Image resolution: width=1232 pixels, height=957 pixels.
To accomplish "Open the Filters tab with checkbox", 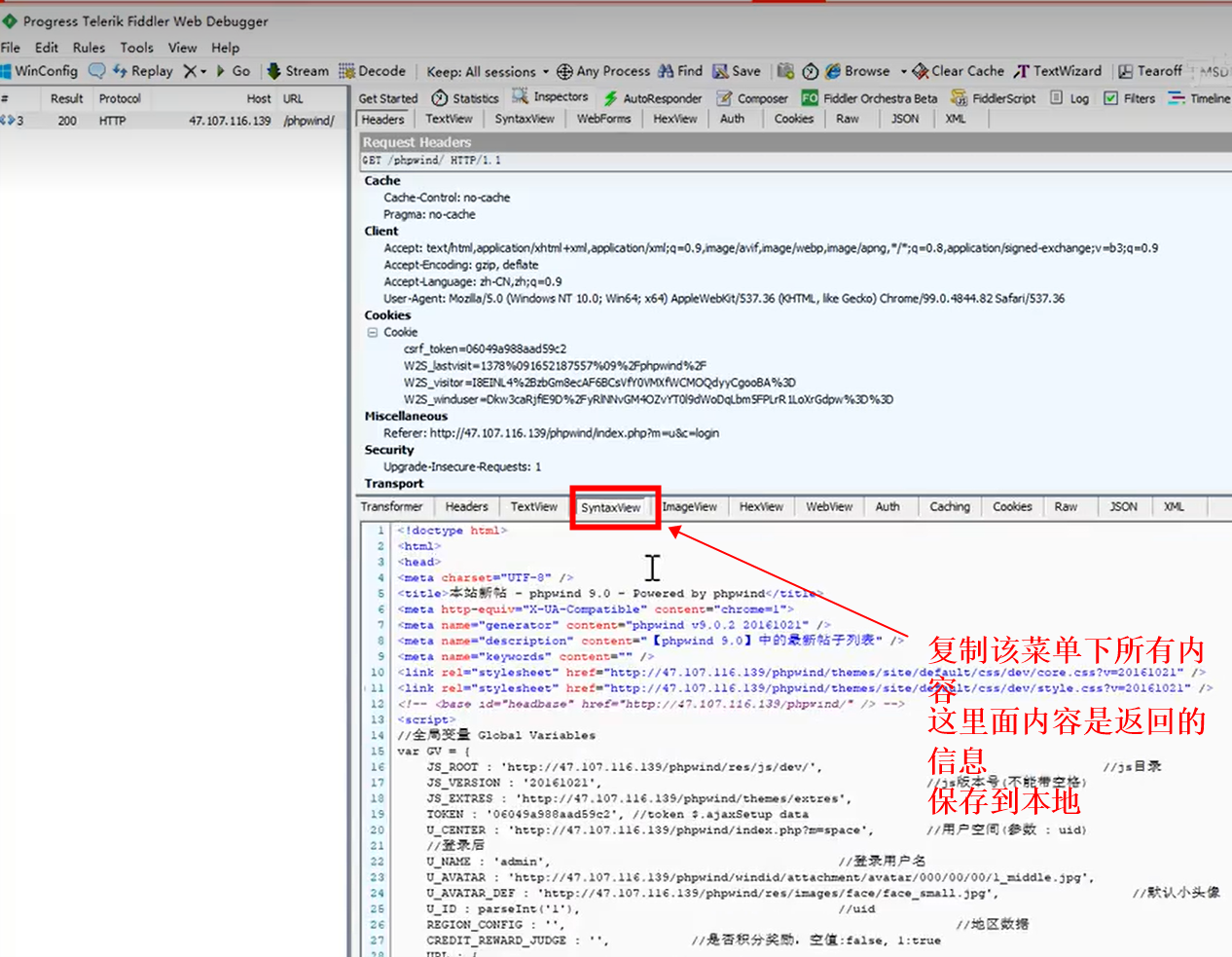I will [x=1130, y=98].
